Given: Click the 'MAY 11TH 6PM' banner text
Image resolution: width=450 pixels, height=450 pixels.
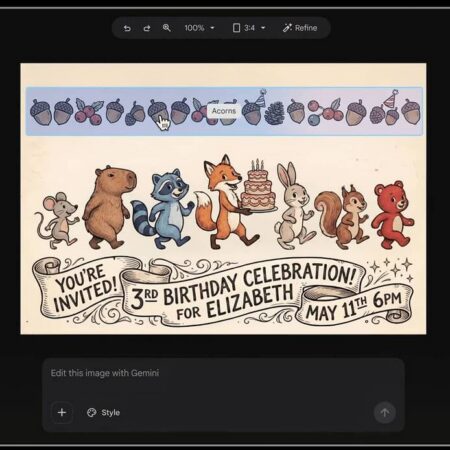Looking at the screenshot, I should point(354,307).
